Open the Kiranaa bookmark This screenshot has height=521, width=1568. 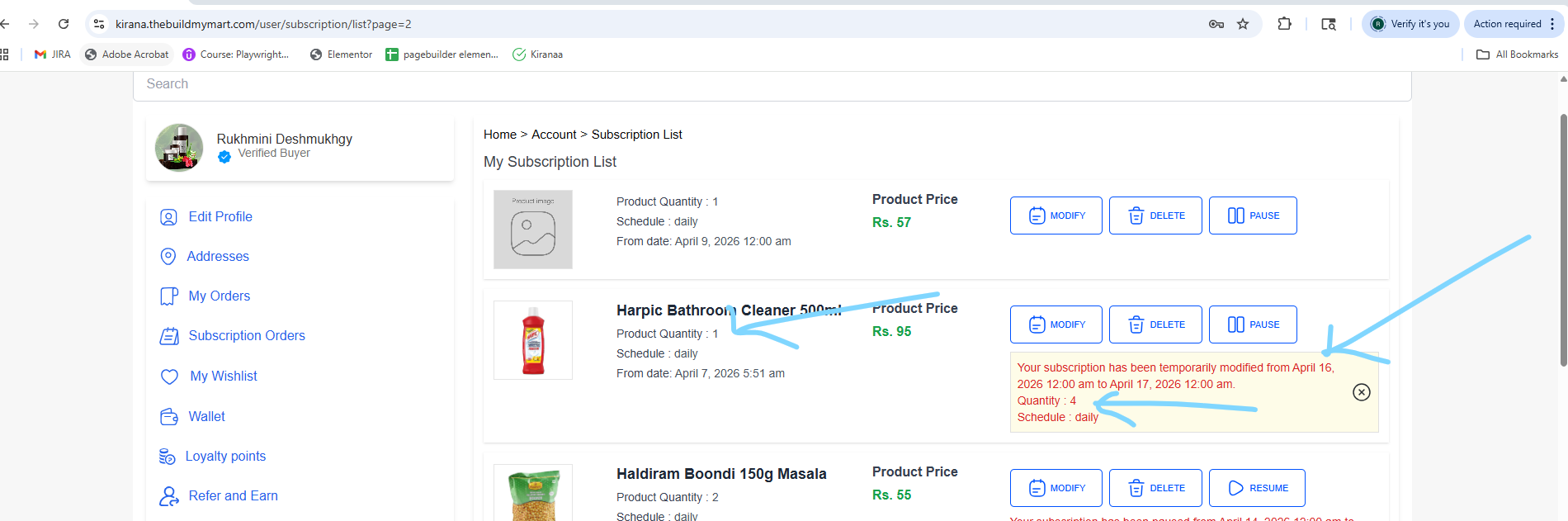coord(537,54)
